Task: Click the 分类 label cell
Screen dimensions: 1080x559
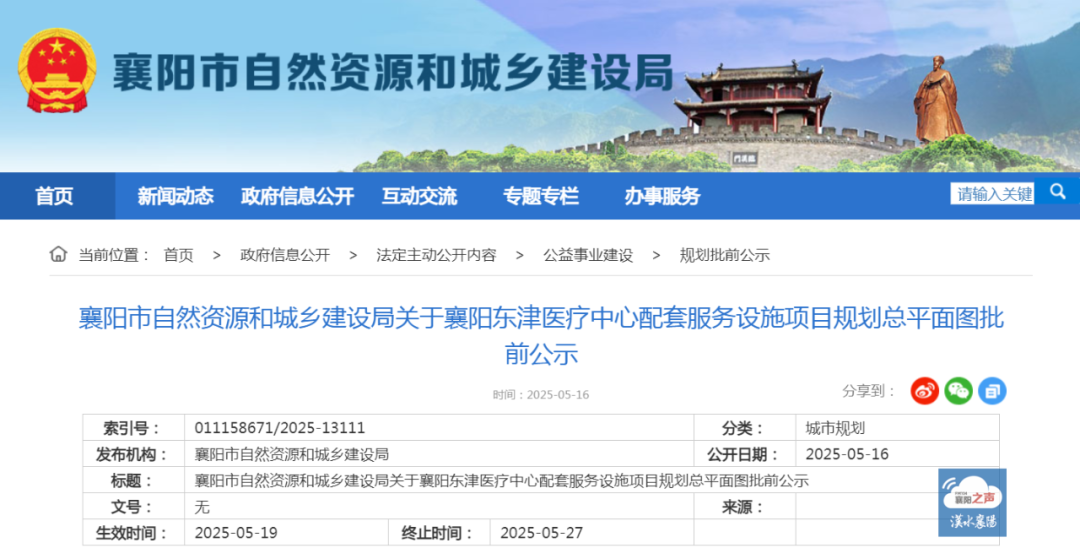Action: click(745, 428)
